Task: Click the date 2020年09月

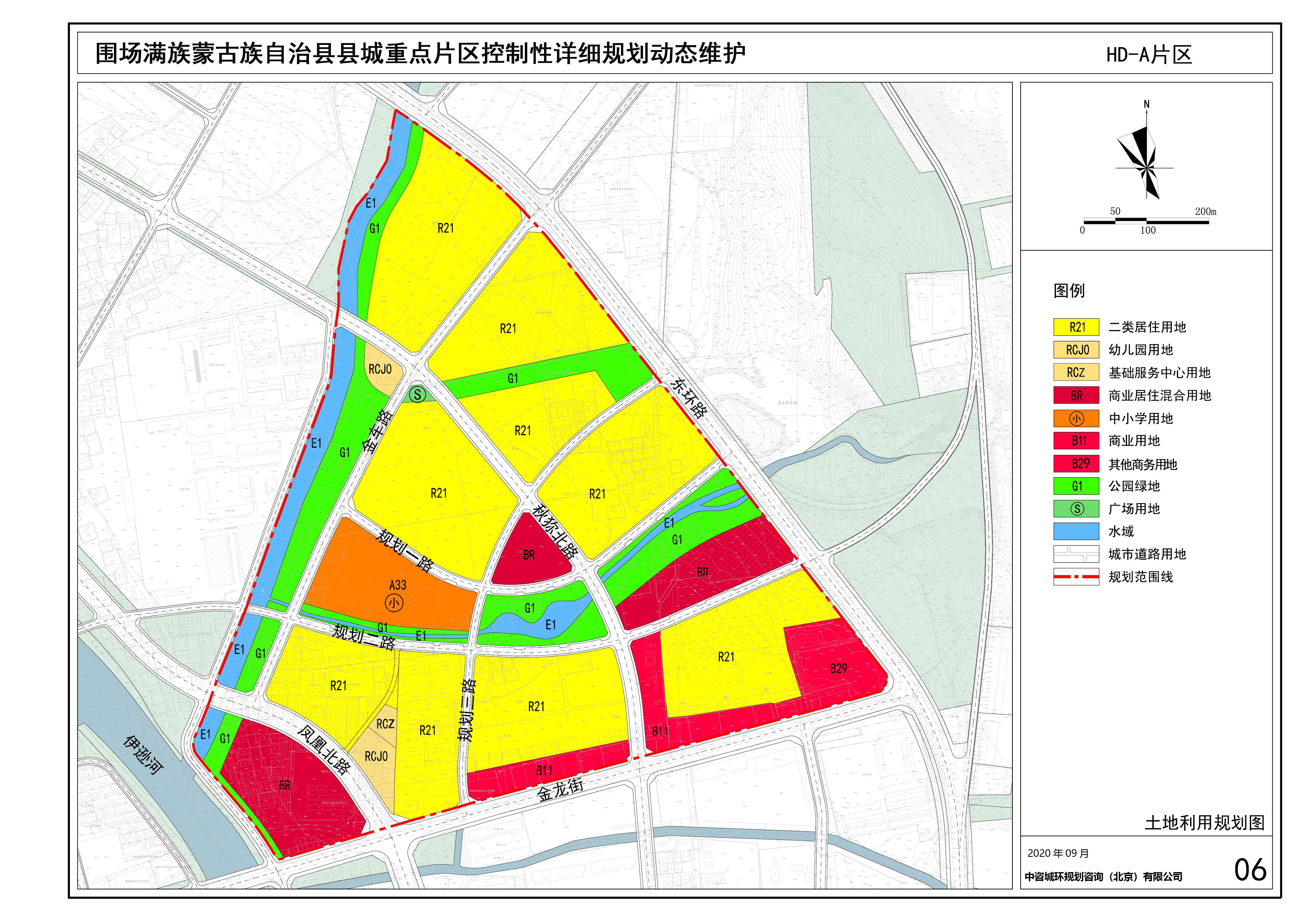Action: coord(1058,853)
